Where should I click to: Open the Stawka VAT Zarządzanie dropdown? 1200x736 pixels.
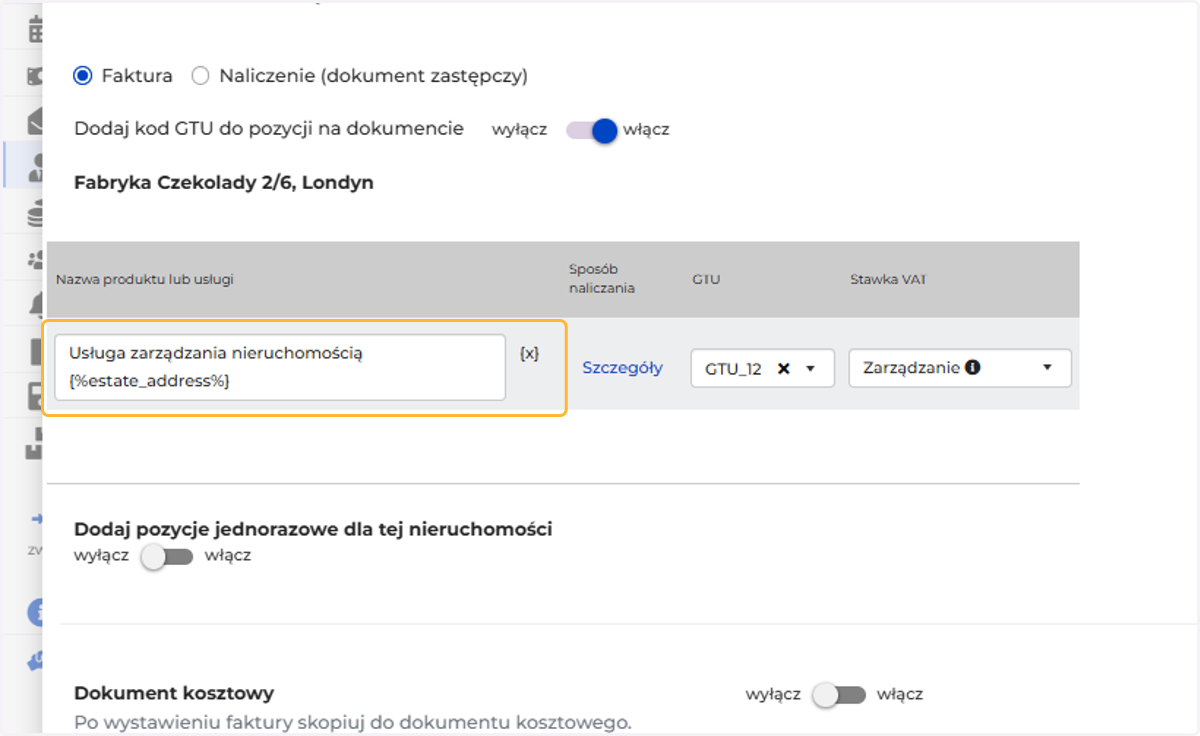[960, 368]
